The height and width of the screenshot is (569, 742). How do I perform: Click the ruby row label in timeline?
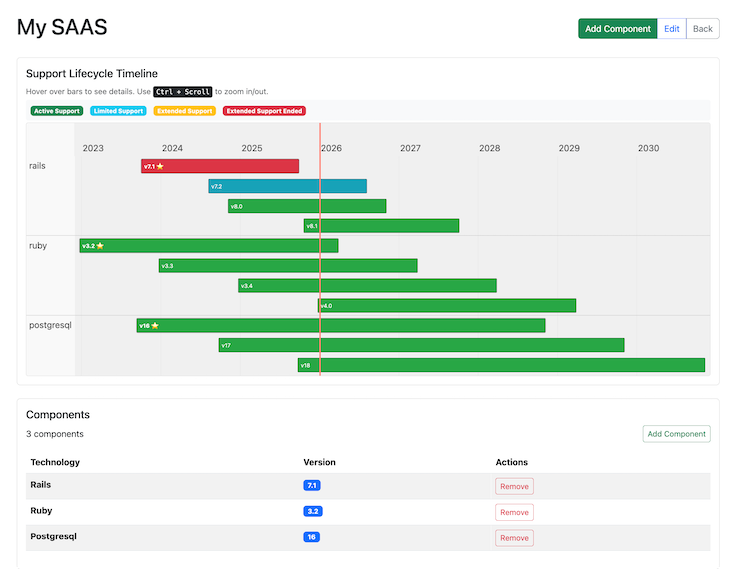38,246
